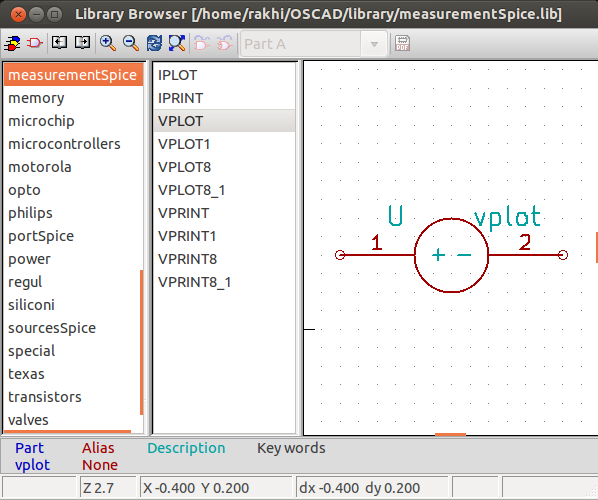Screen dimensions: 598x500
Task: Show previous component with left arrow icon
Action: point(59,43)
